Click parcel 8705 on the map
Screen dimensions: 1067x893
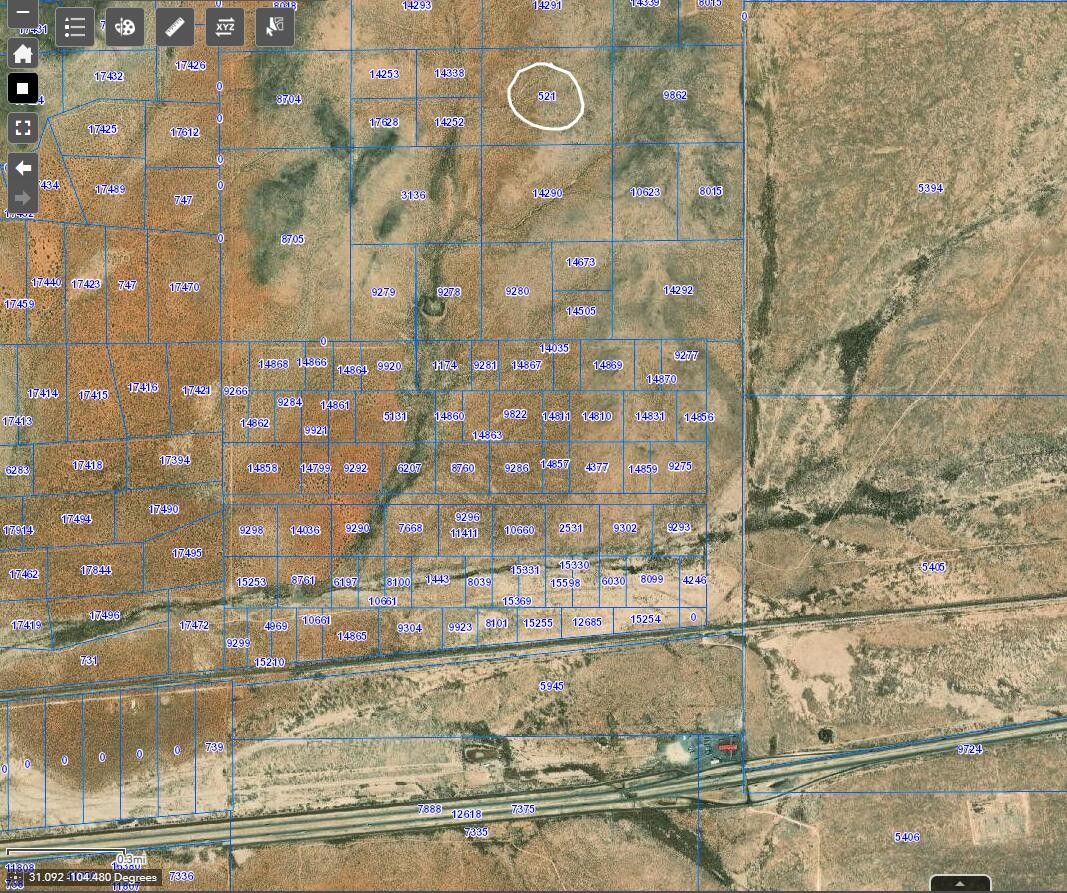(x=292, y=240)
